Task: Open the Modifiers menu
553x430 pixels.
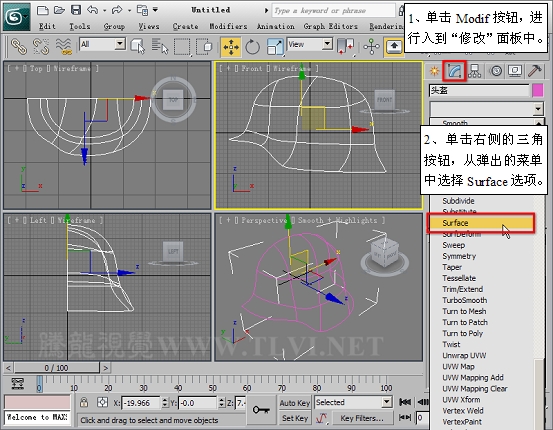Action: click(x=228, y=26)
